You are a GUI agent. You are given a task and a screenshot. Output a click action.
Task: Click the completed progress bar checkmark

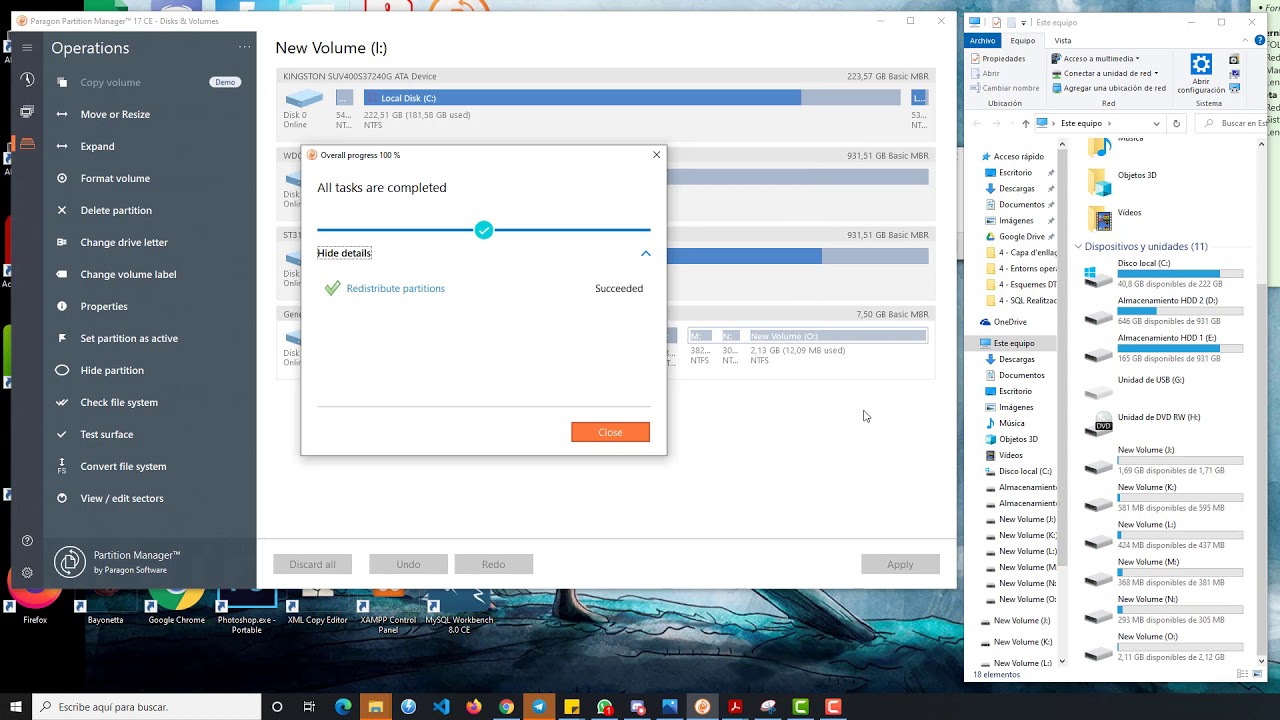pyautogui.click(x=484, y=230)
